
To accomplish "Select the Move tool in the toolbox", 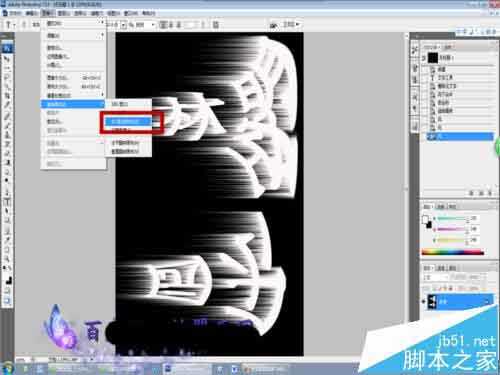I will tap(7, 59).
